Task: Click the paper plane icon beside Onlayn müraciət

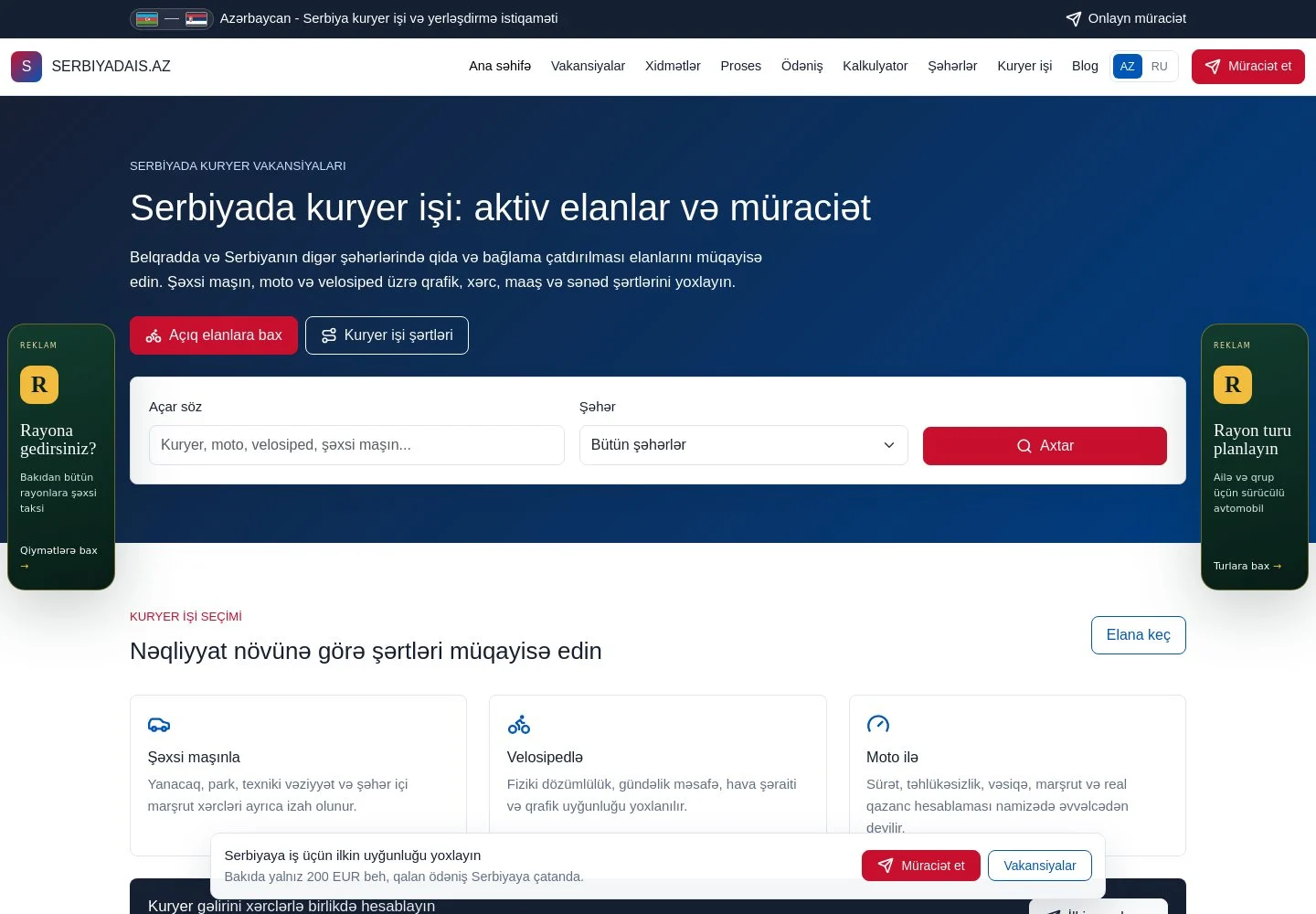Action: click(1074, 18)
